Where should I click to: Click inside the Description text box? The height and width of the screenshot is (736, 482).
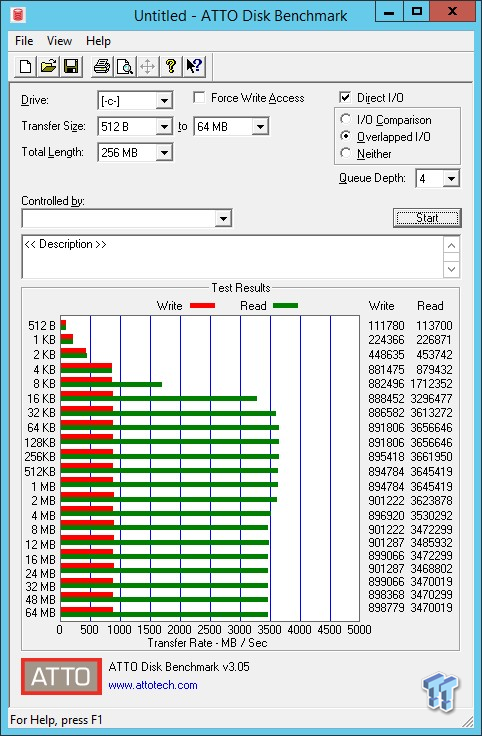pos(232,257)
